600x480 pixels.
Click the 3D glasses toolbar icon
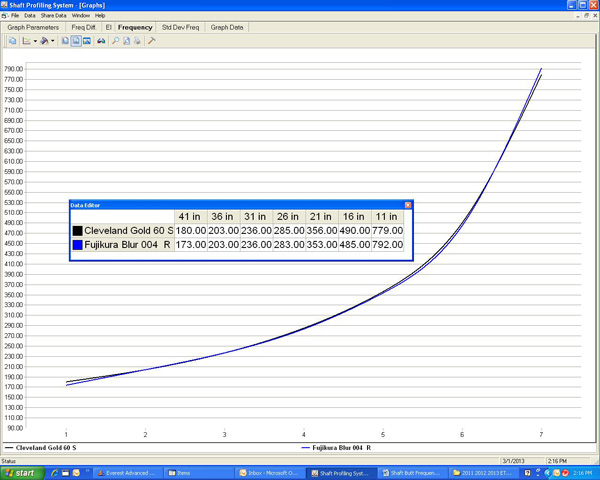pos(101,41)
